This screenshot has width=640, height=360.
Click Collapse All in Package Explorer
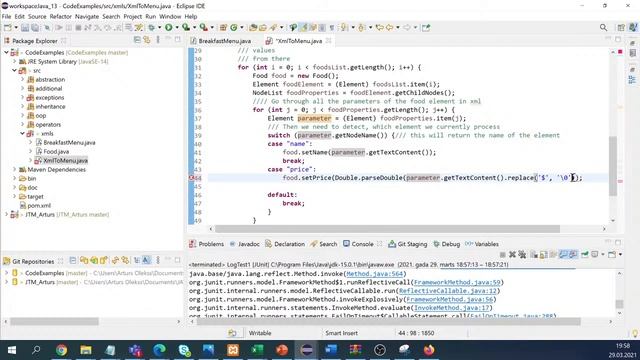pos(137,40)
